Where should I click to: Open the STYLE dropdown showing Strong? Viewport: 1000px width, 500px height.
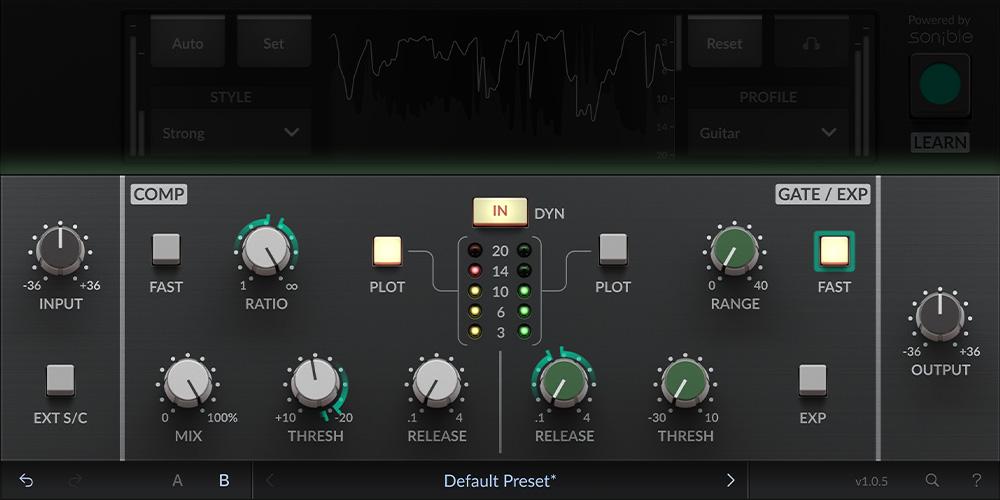click(x=231, y=133)
